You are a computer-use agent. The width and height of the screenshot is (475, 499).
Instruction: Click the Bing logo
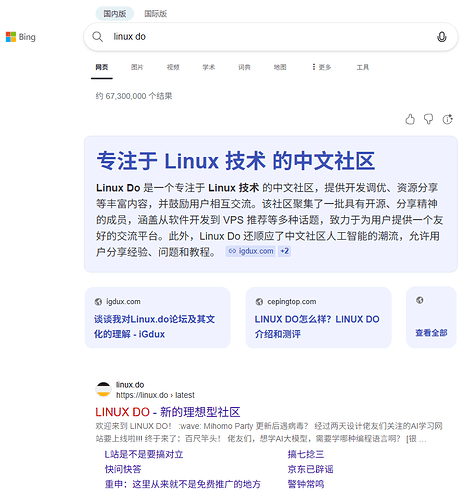(21, 37)
